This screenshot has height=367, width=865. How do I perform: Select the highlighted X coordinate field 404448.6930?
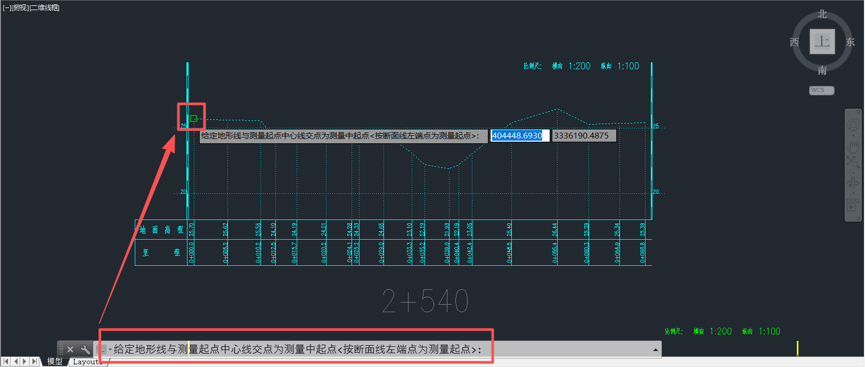(x=520, y=135)
